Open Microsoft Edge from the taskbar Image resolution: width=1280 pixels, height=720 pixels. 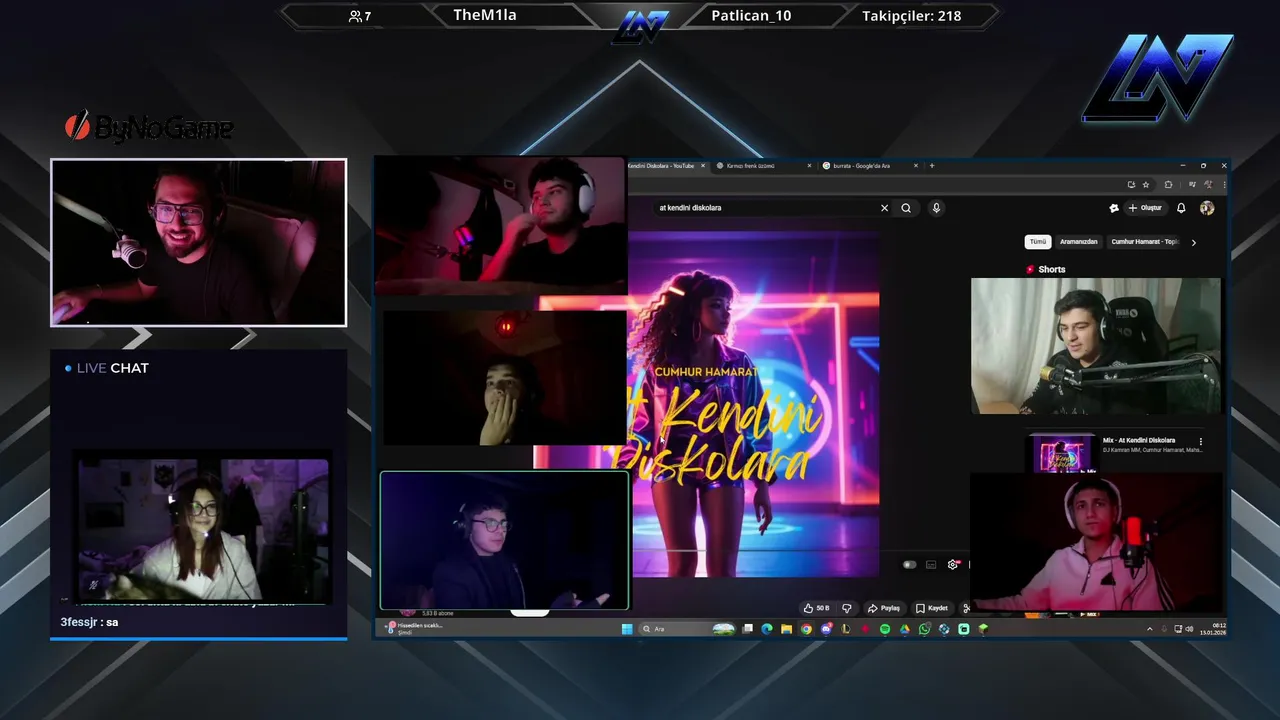[x=767, y=629]
